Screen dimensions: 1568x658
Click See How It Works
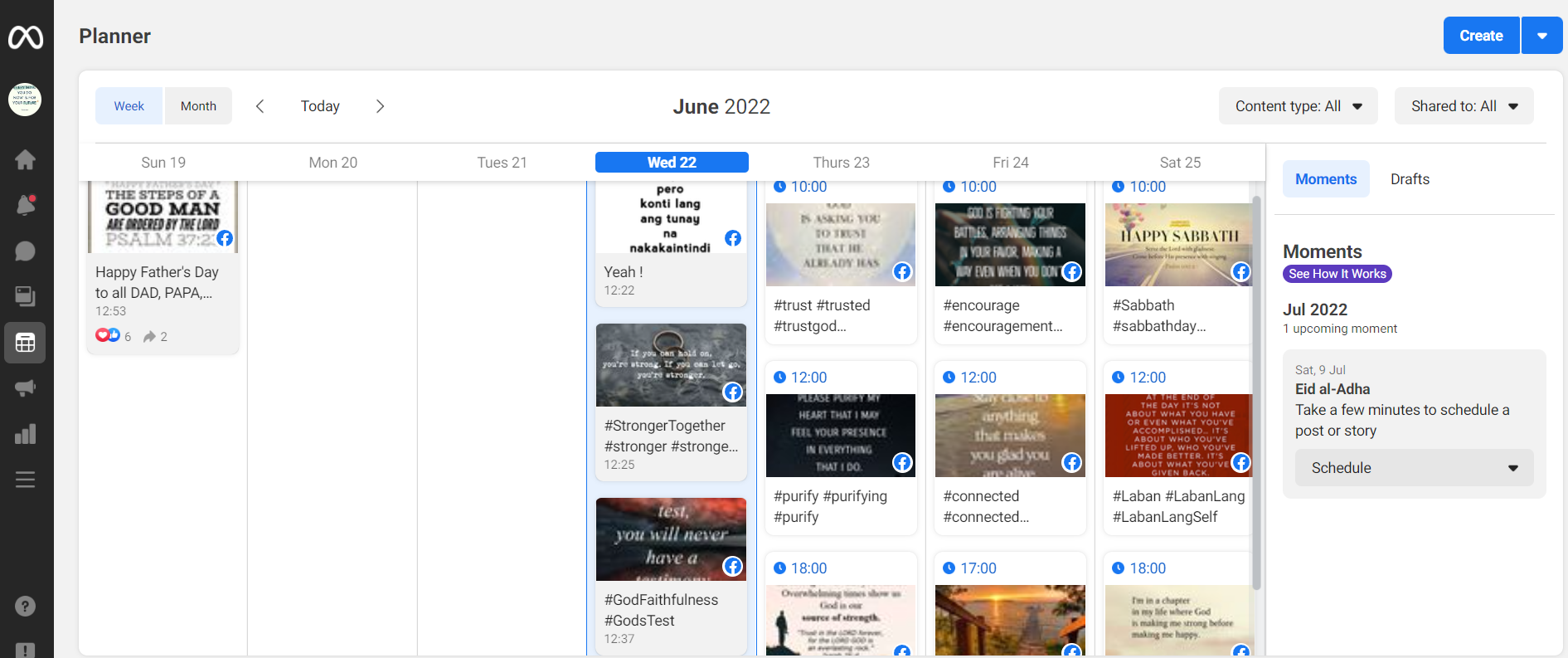tap(1337, 274)
